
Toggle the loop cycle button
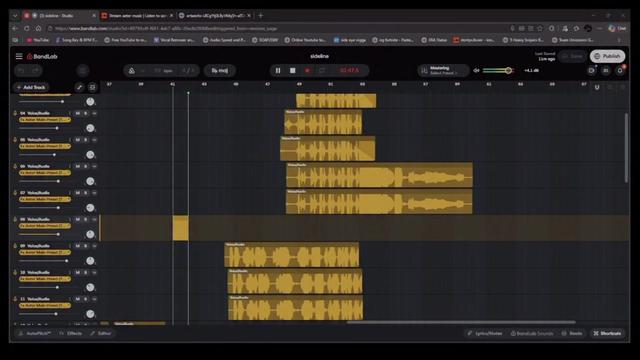[x=322, y=71]
